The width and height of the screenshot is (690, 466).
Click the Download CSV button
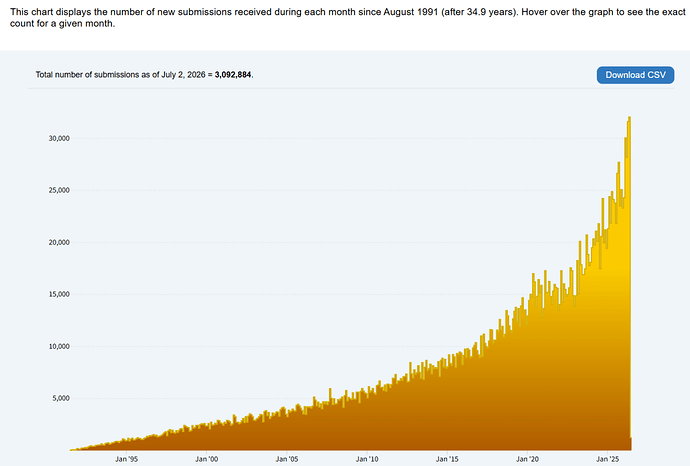635,75
